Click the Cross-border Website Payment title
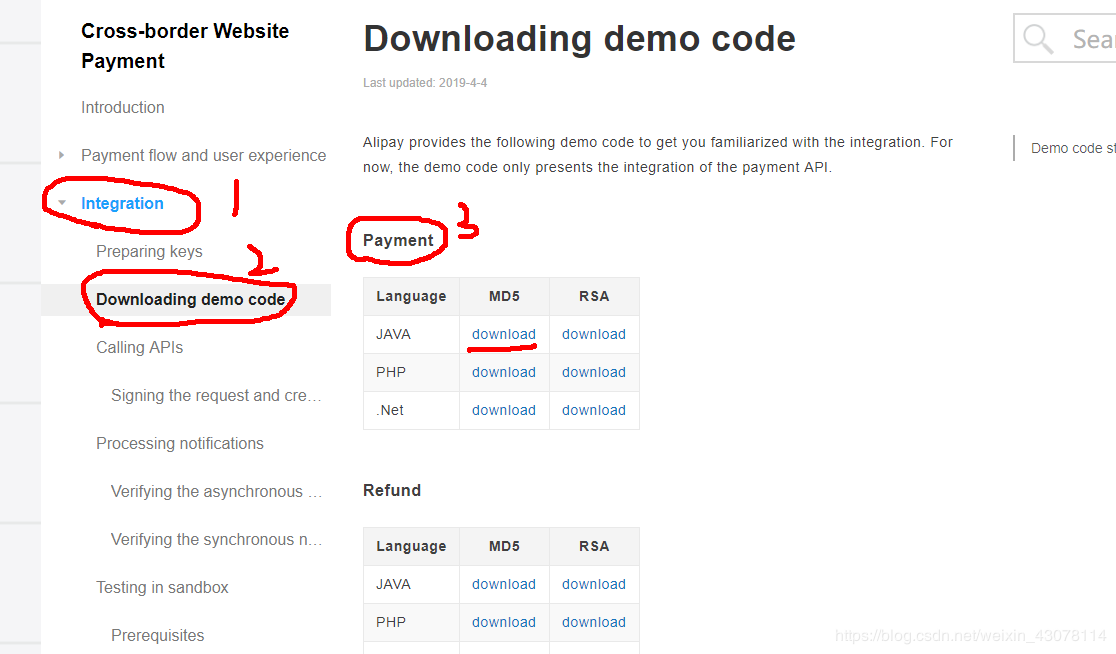Viewport: 1116px width, 654px height. (185, 46)
